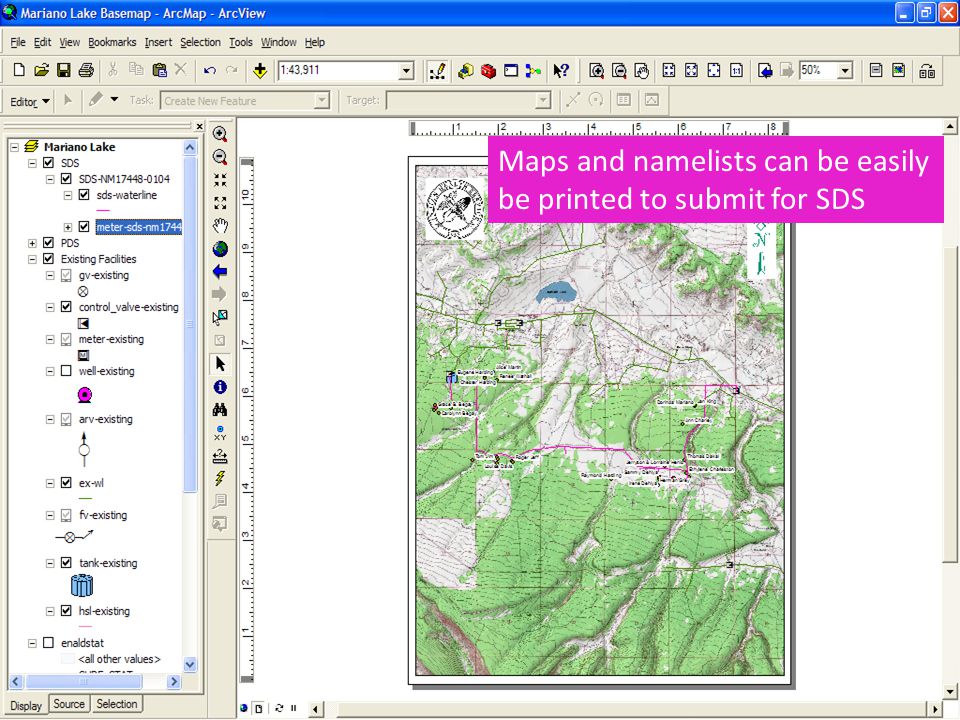The height and width of the screenshot is (720, 960).
Task: Click the sds-waterline magenta line symbol
Action: tap(103, 211)
